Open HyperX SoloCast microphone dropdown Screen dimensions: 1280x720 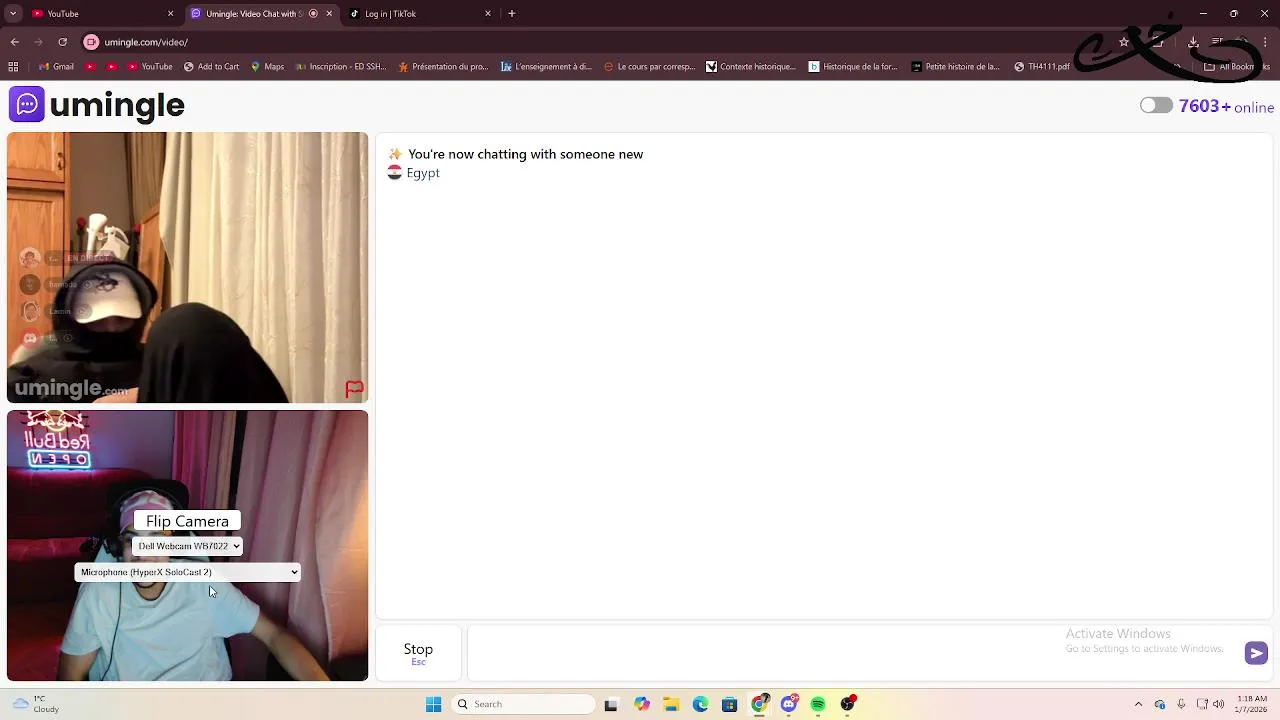187,572
